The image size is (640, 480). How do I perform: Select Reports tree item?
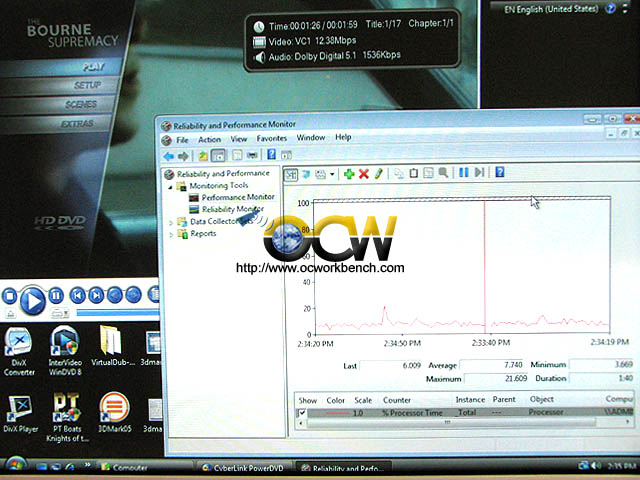(203, 233)
